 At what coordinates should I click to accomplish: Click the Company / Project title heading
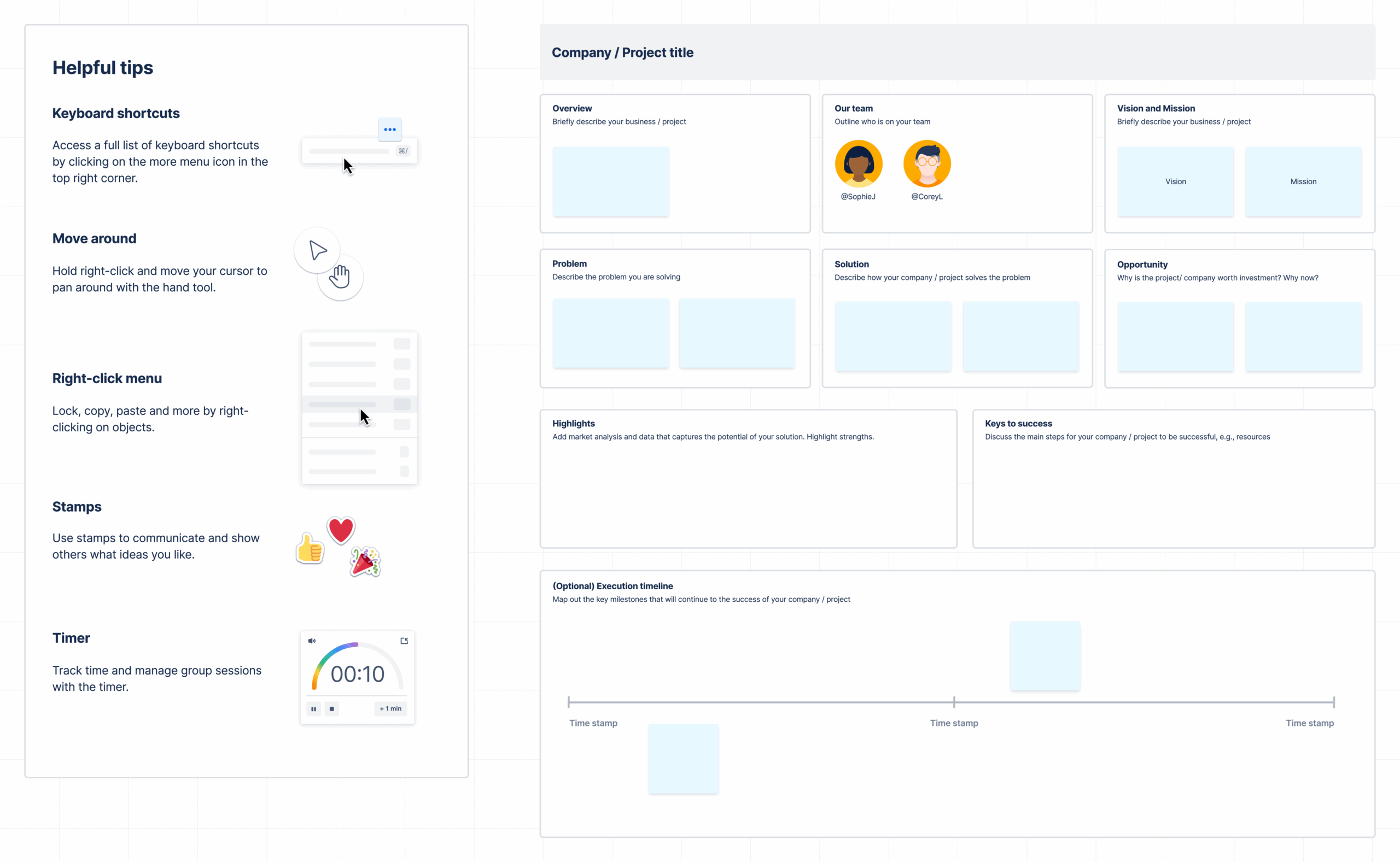point(622,52)
